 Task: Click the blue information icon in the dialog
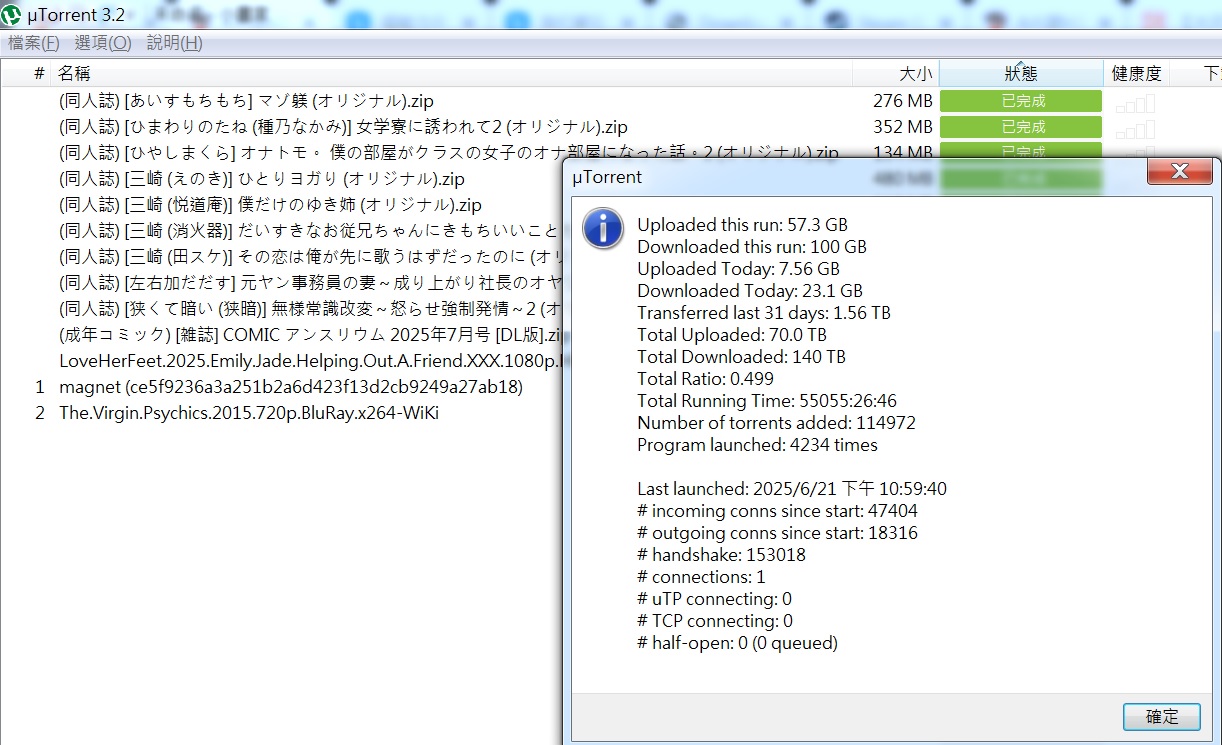604,228
